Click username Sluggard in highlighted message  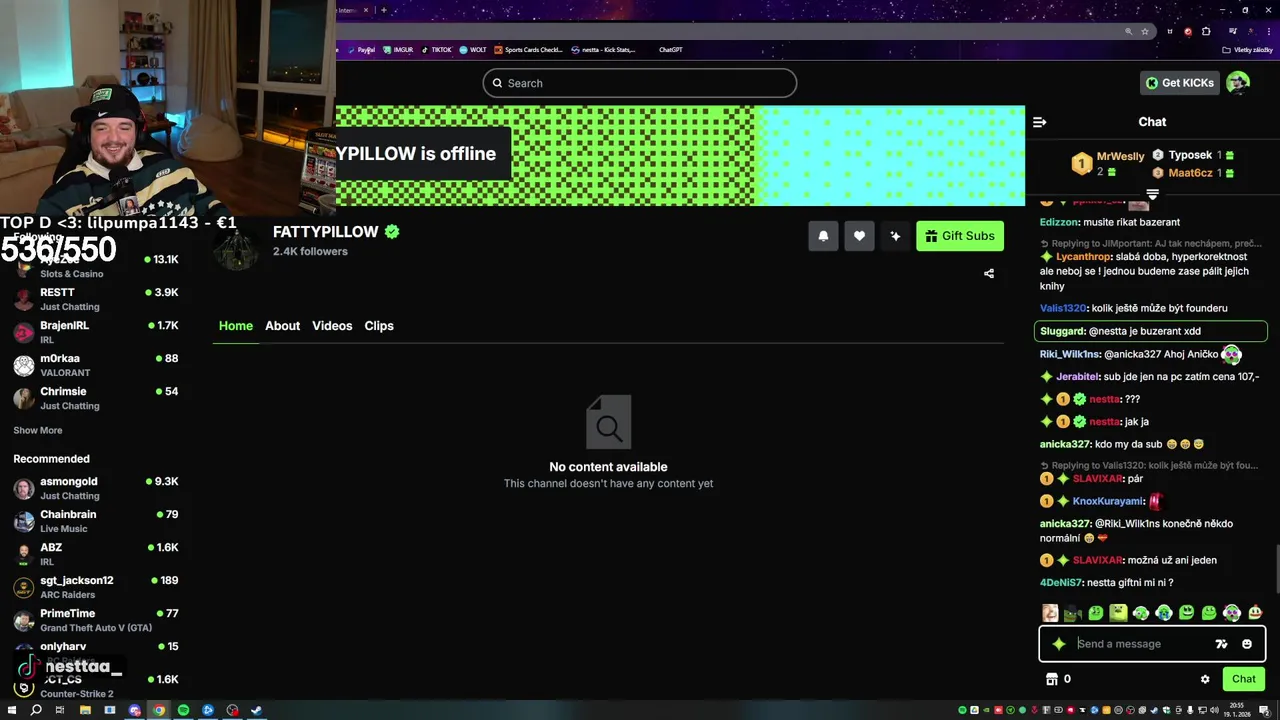(1063, 331)
